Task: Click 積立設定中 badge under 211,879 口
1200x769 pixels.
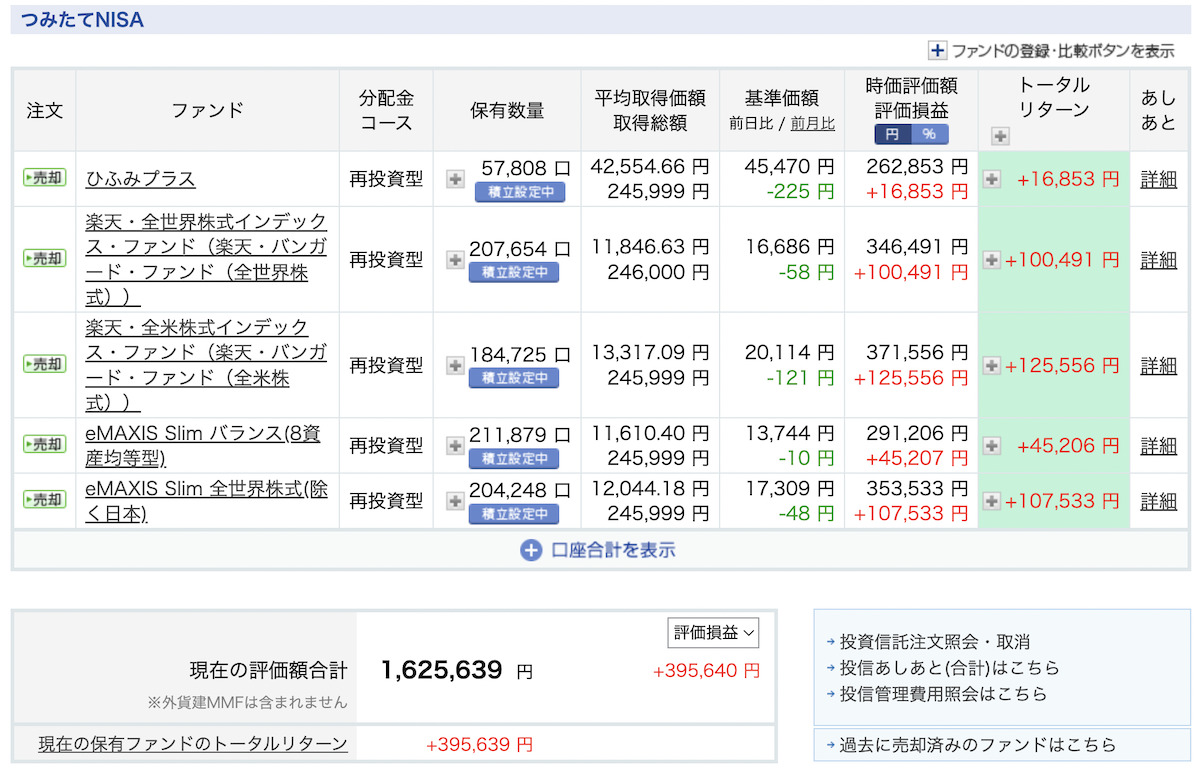Action: (x=514, y=458)
